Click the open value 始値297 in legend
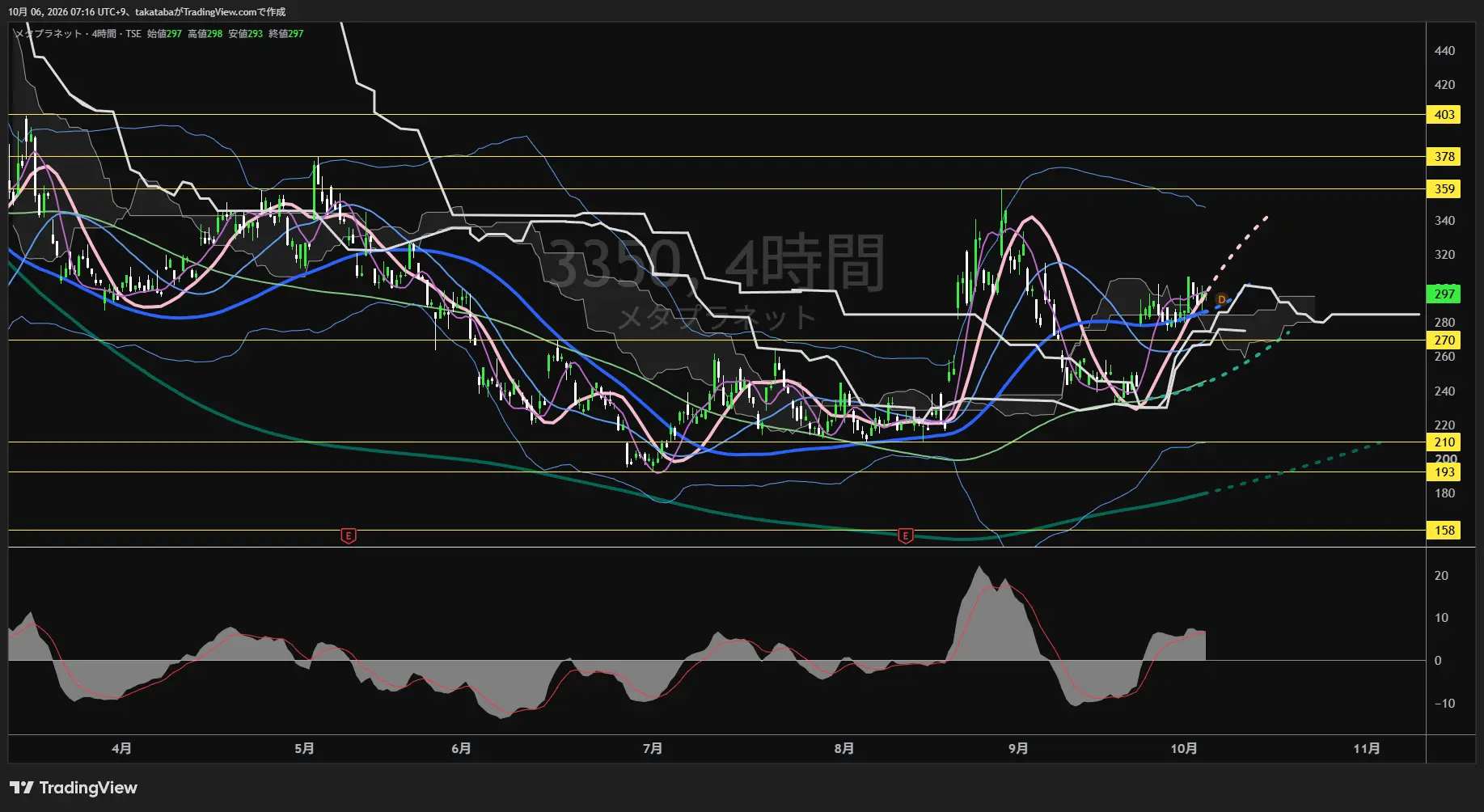1484x812 pixels. [164, 34]
